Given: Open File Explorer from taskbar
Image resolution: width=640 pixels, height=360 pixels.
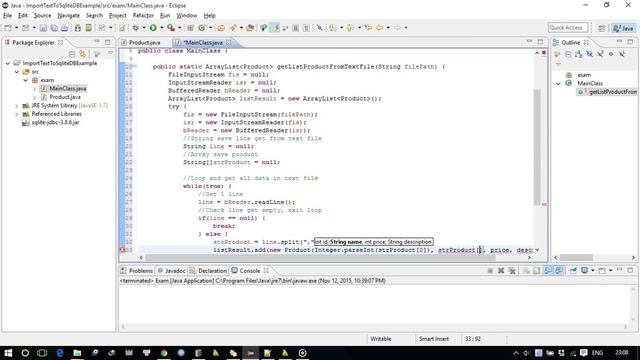Looking at the screenshot, I should pyautogui.click(x=77, y=353).
